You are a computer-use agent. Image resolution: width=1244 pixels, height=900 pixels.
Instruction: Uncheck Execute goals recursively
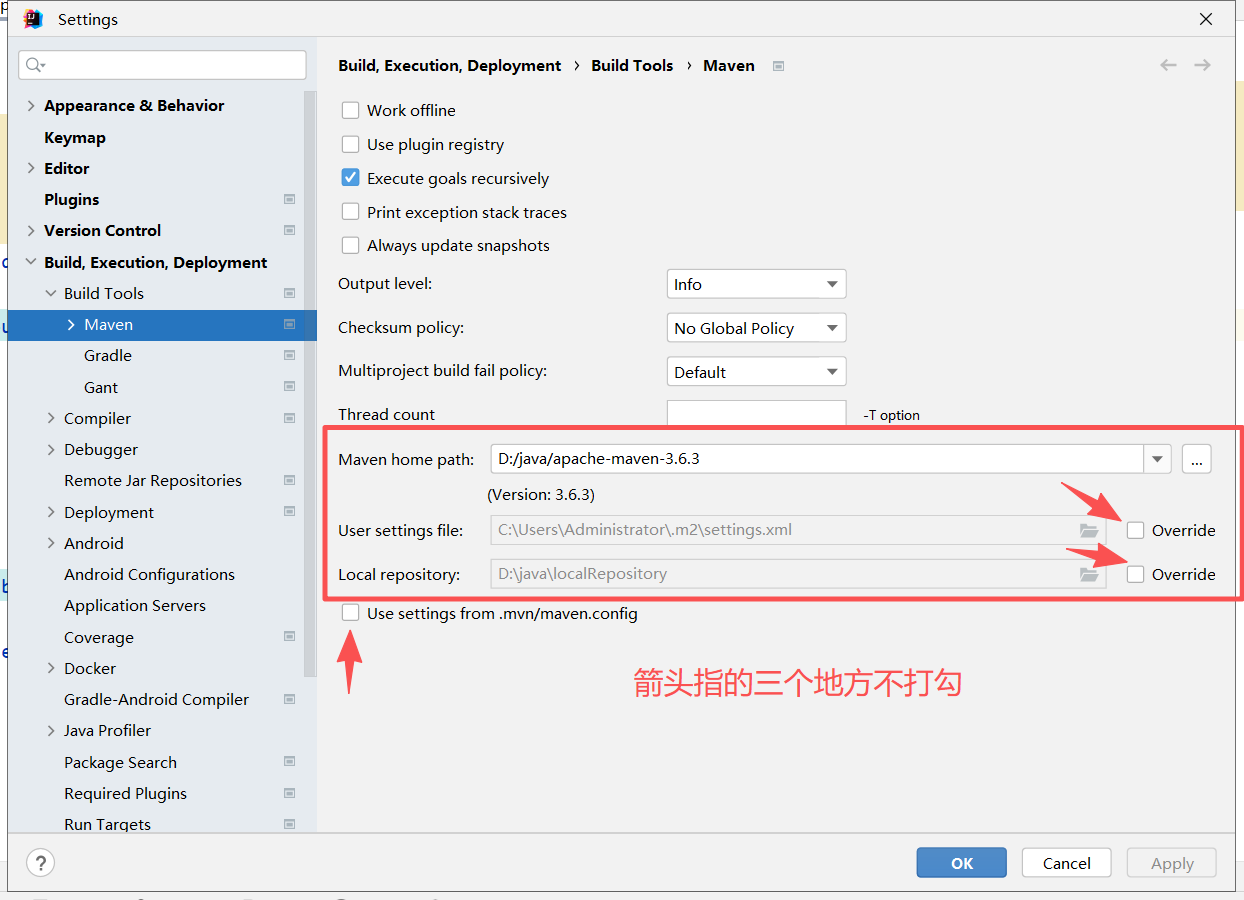[350, 178]
